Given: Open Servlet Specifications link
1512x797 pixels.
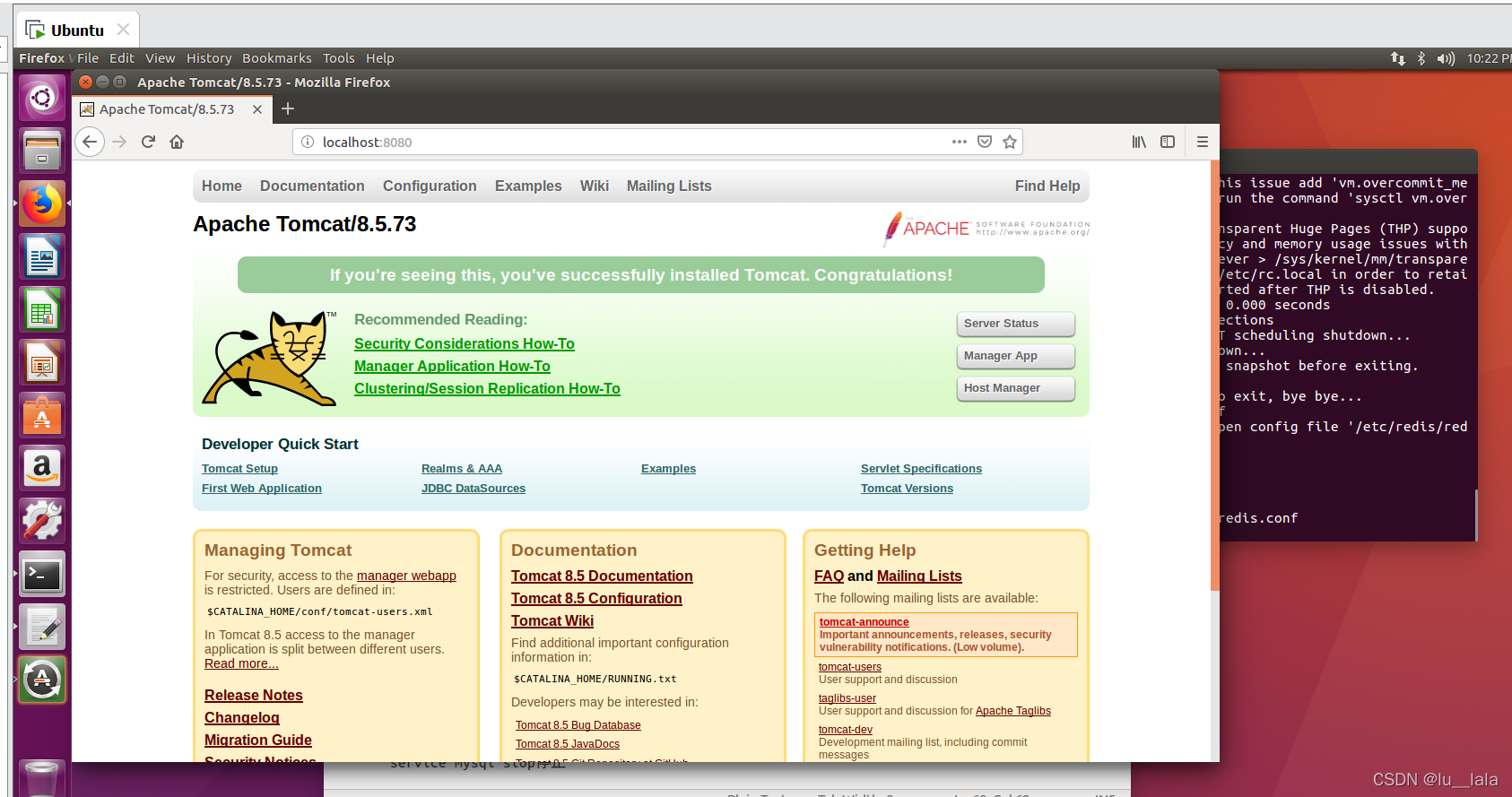Looking at the screenshot, I should coord(921,469).
